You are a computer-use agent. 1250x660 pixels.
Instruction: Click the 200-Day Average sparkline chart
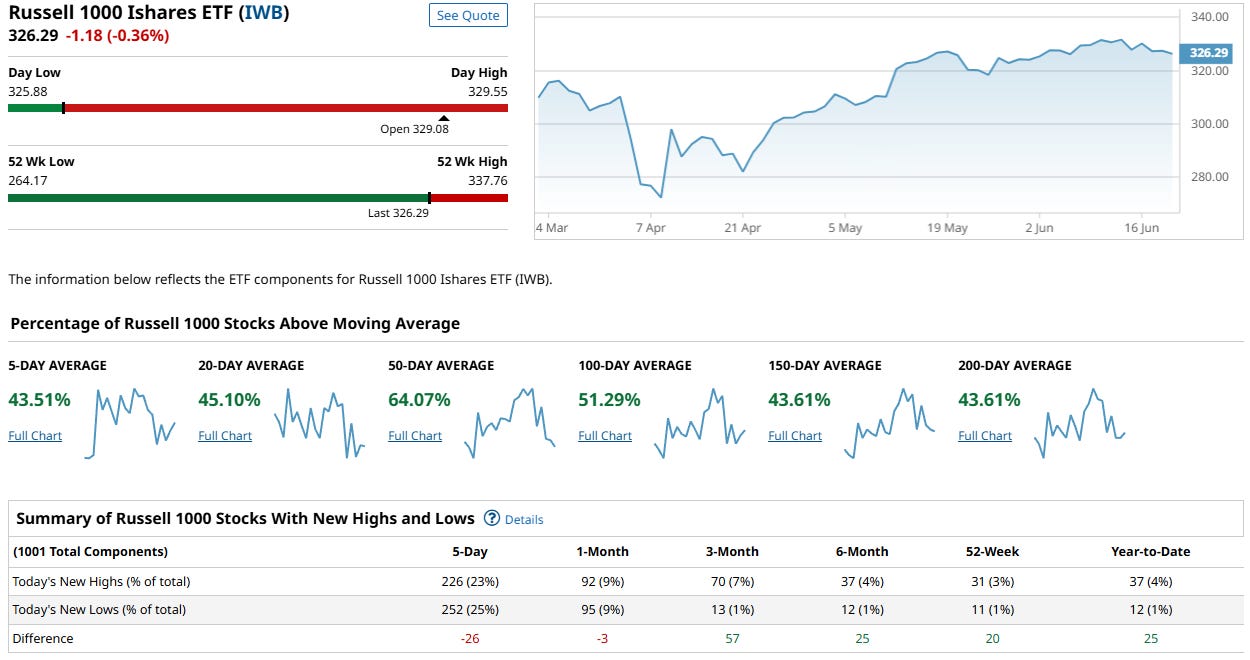point(1080,423)
